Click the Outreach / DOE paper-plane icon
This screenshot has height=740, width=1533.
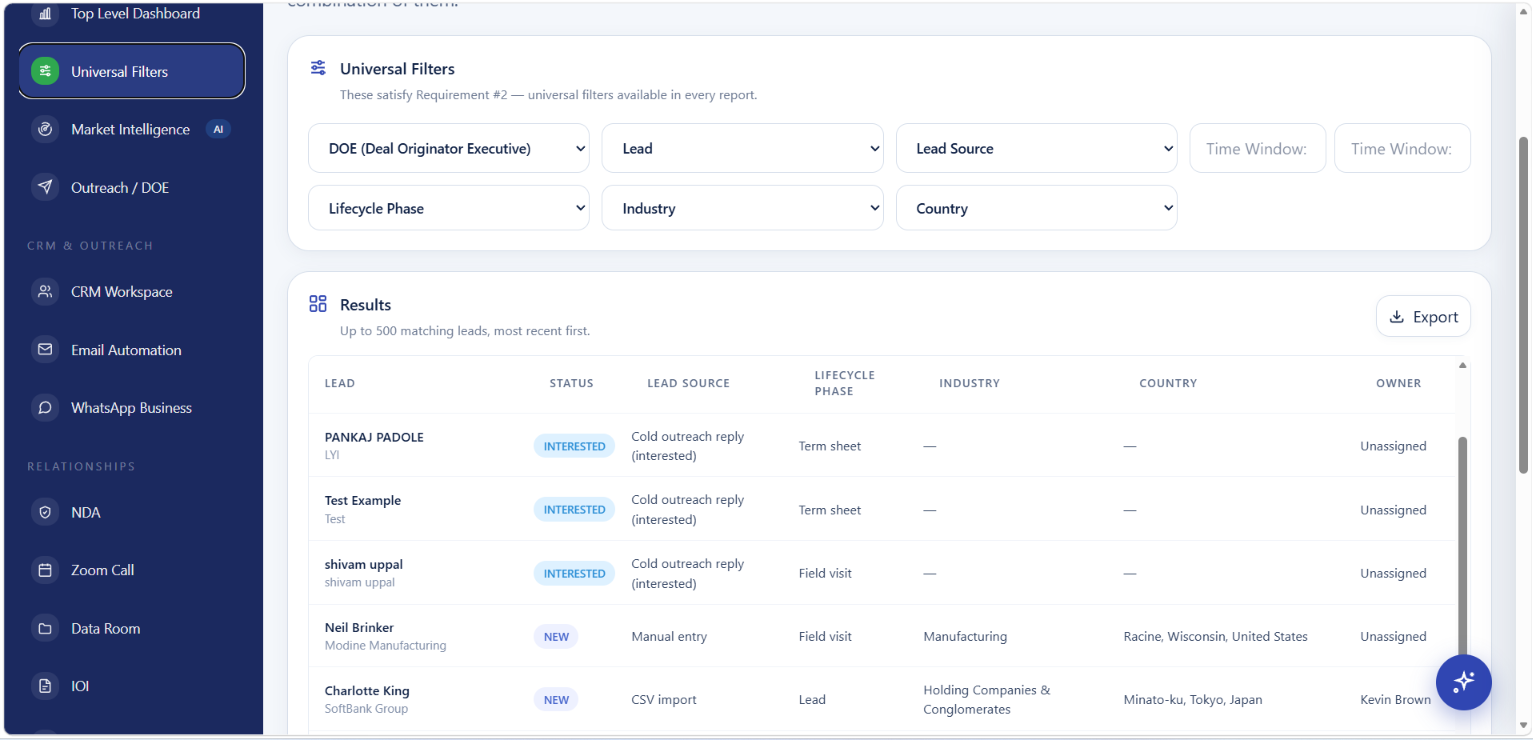pyautogui.click(x=45, y=187)
